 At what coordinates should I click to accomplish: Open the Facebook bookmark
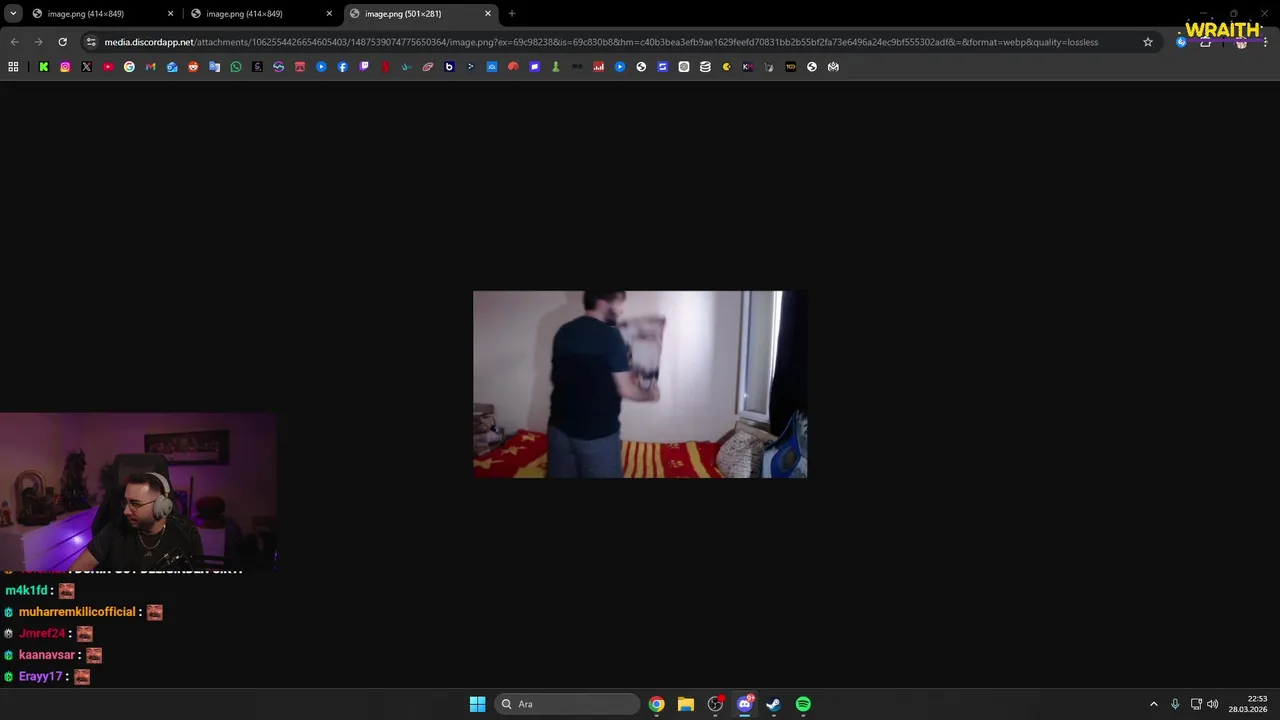(342, 67)
